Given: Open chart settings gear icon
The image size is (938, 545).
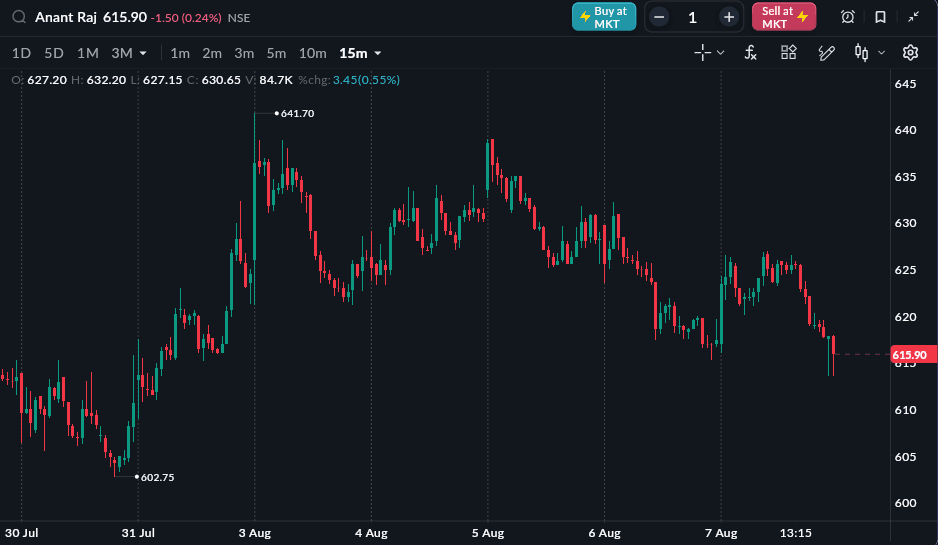Looking at the screenshot, I should [910, 53].
